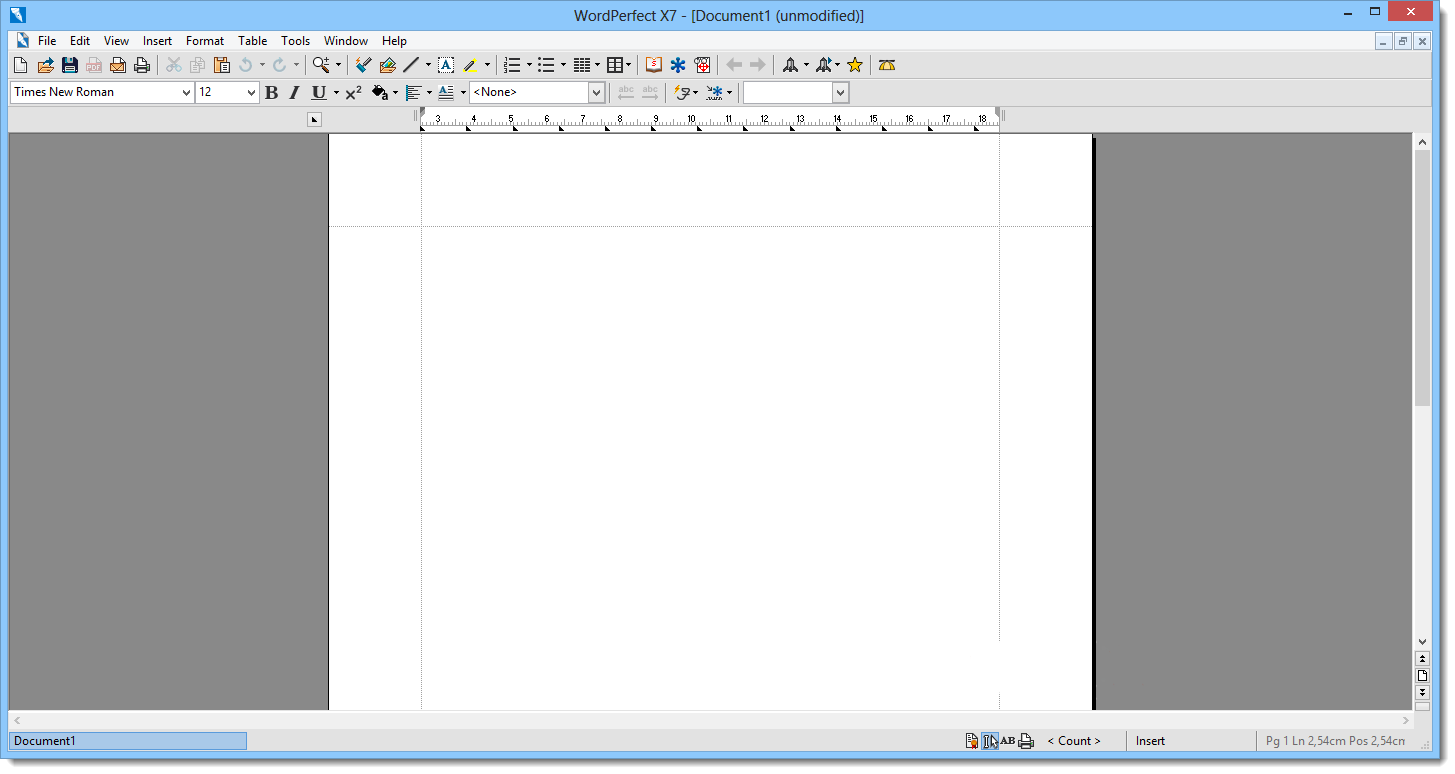Open the Format menu

tap(205, 41)
